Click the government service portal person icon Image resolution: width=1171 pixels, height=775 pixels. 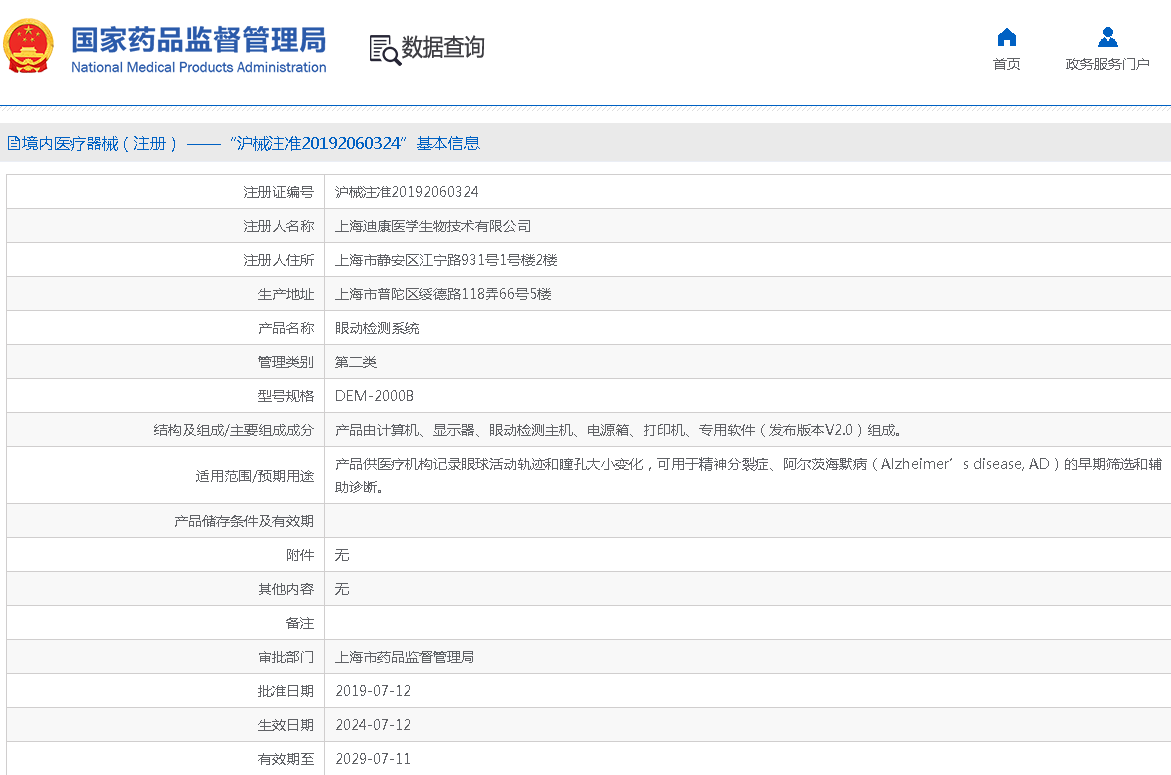click(x=1107, y=38)
